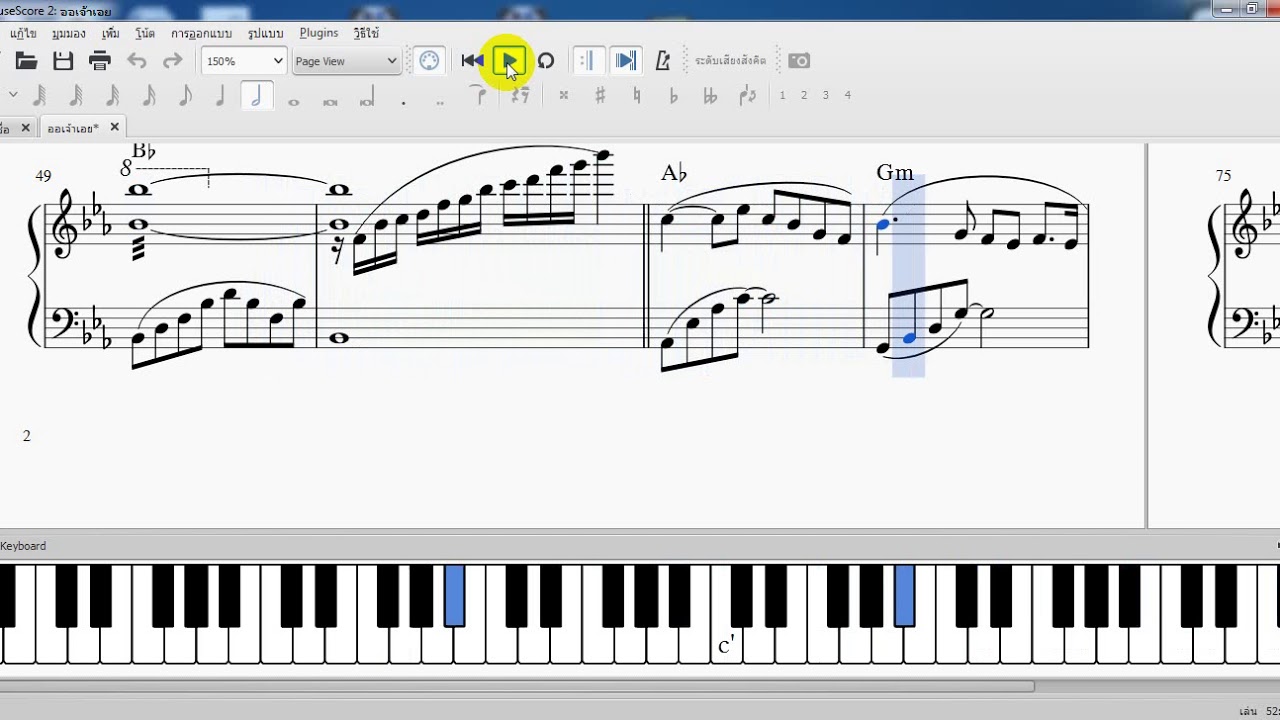Select the Gm chord symbol

(895, 172)
